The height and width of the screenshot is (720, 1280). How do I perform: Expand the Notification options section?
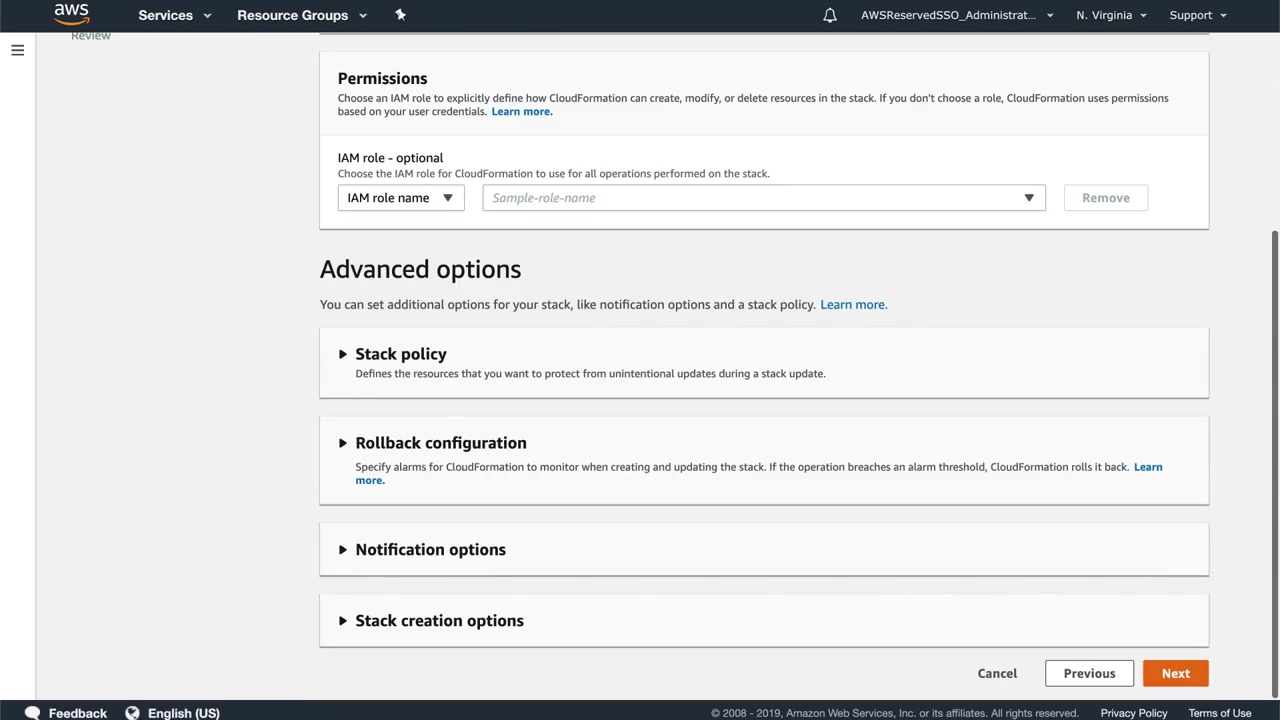430,550
